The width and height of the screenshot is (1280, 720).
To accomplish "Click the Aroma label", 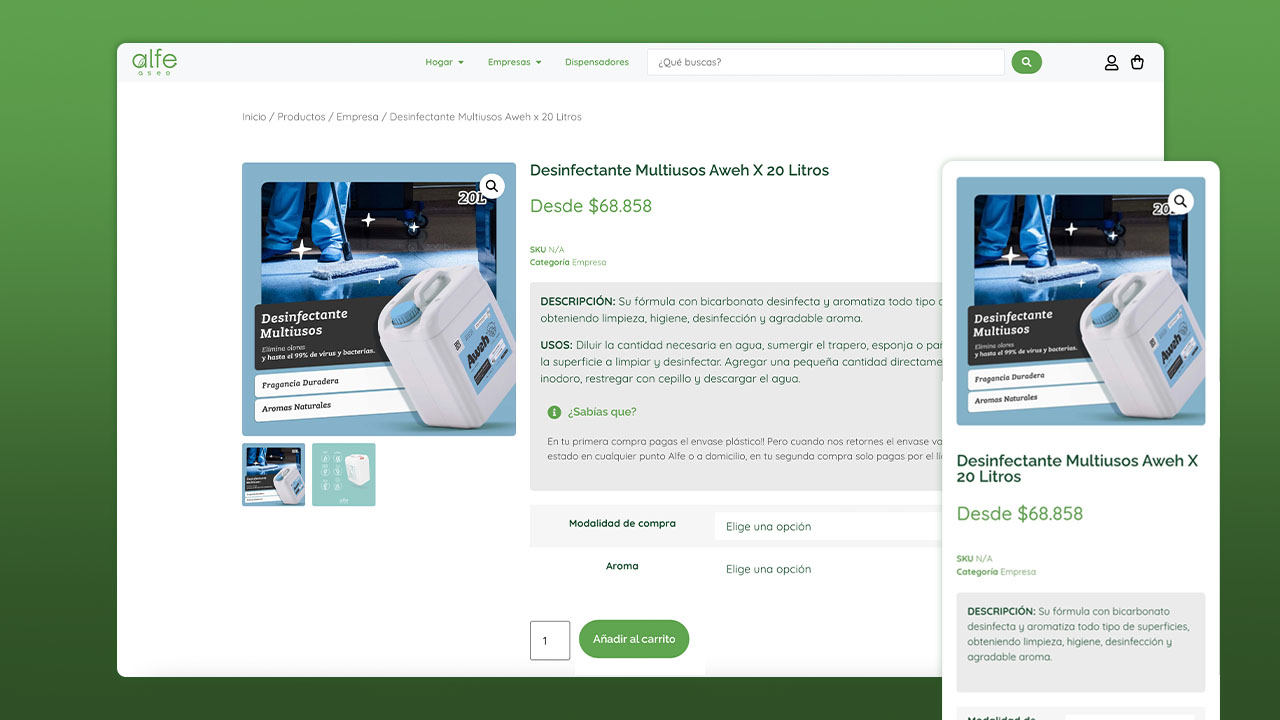I will coord(622,566).
